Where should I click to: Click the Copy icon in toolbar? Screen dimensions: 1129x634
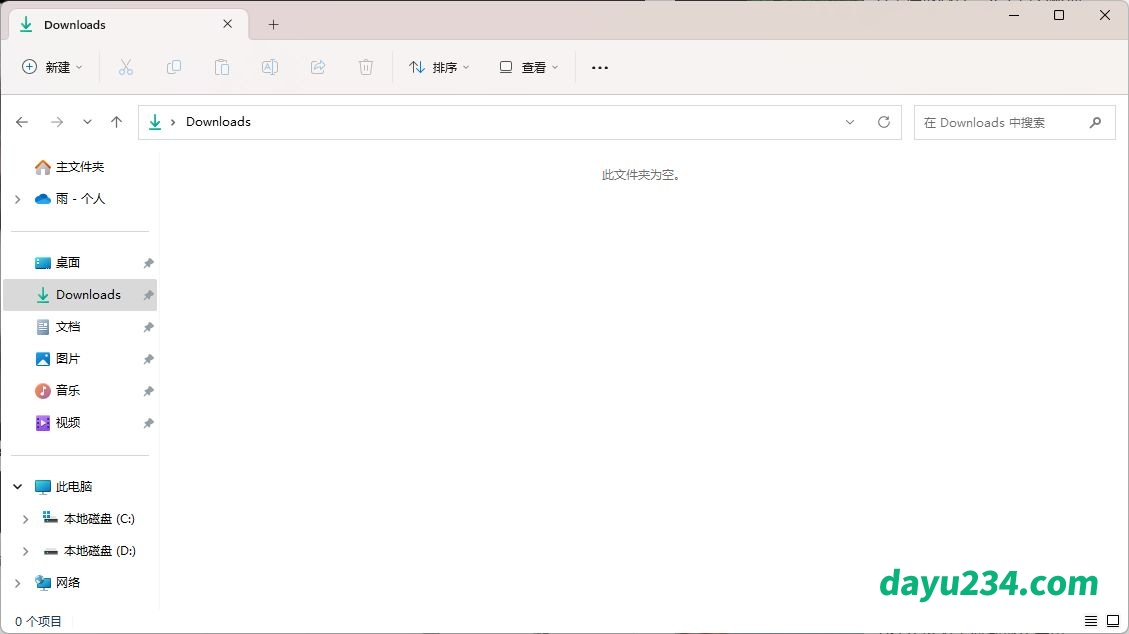tap(174, 67)
